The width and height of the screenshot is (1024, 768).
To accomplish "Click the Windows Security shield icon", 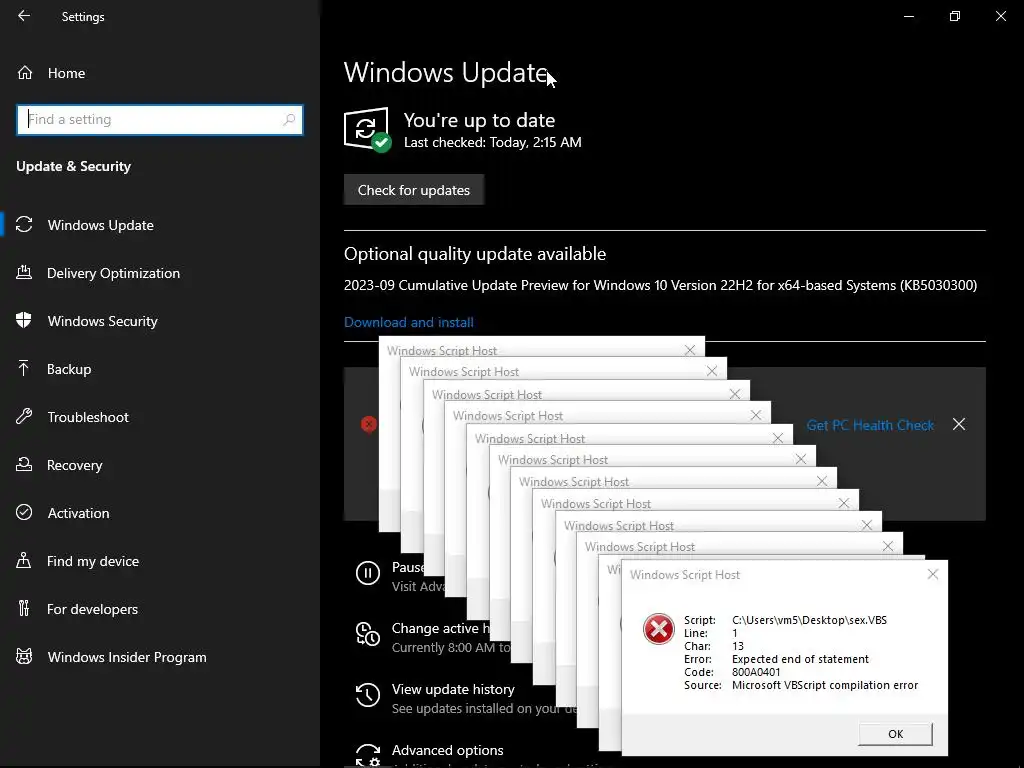I will click(x=24, y=320).
